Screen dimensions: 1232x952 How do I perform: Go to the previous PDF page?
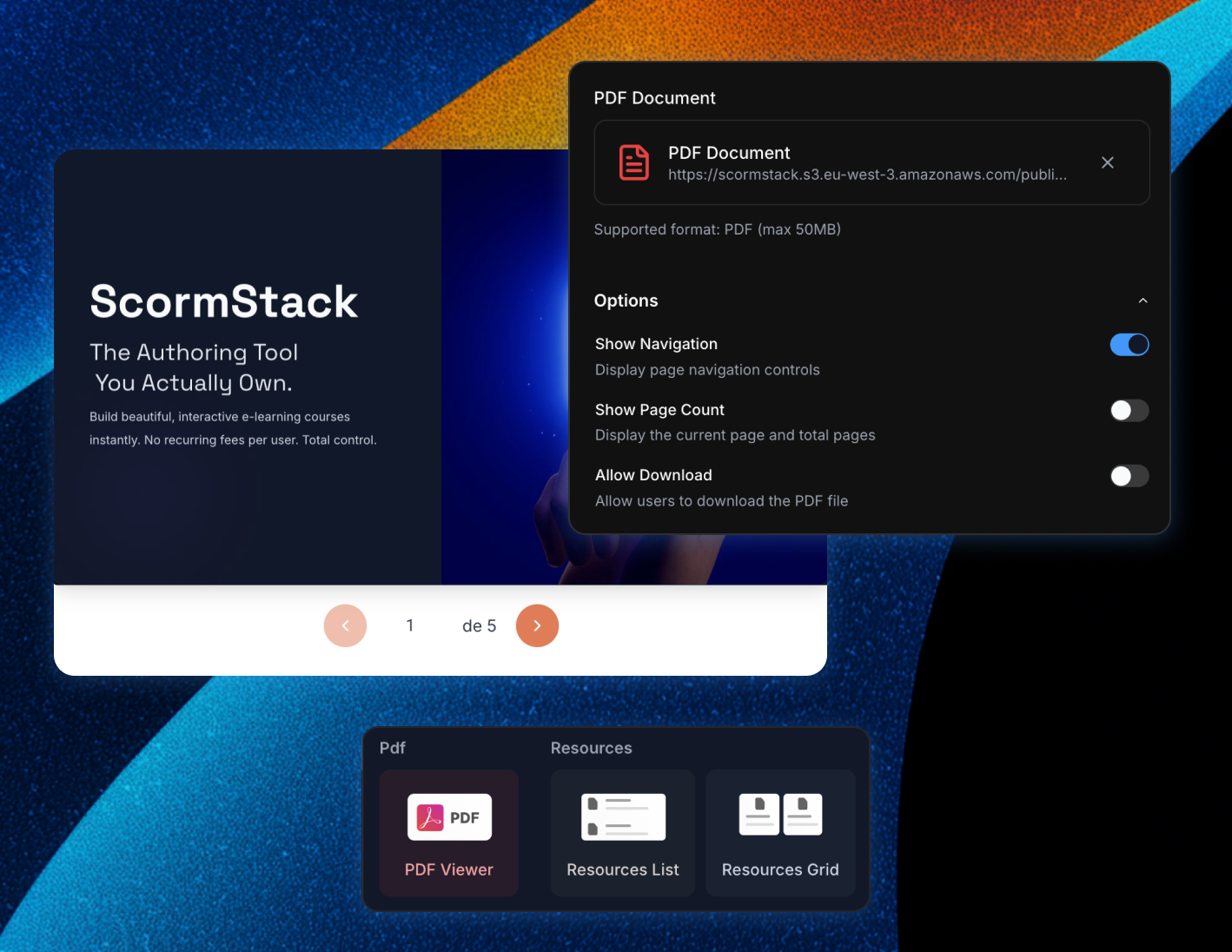pyautogui.click(x=345, y=625)
